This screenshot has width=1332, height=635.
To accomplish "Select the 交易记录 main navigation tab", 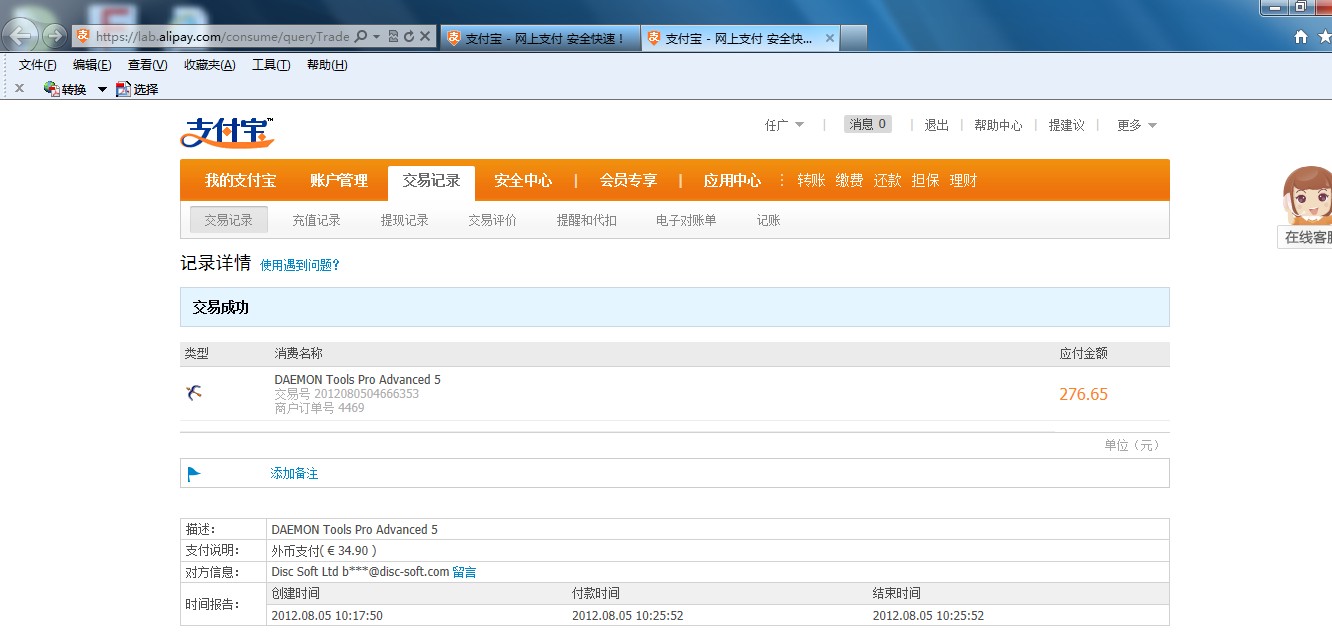I will pyautogui.click(x=431, y=180).
